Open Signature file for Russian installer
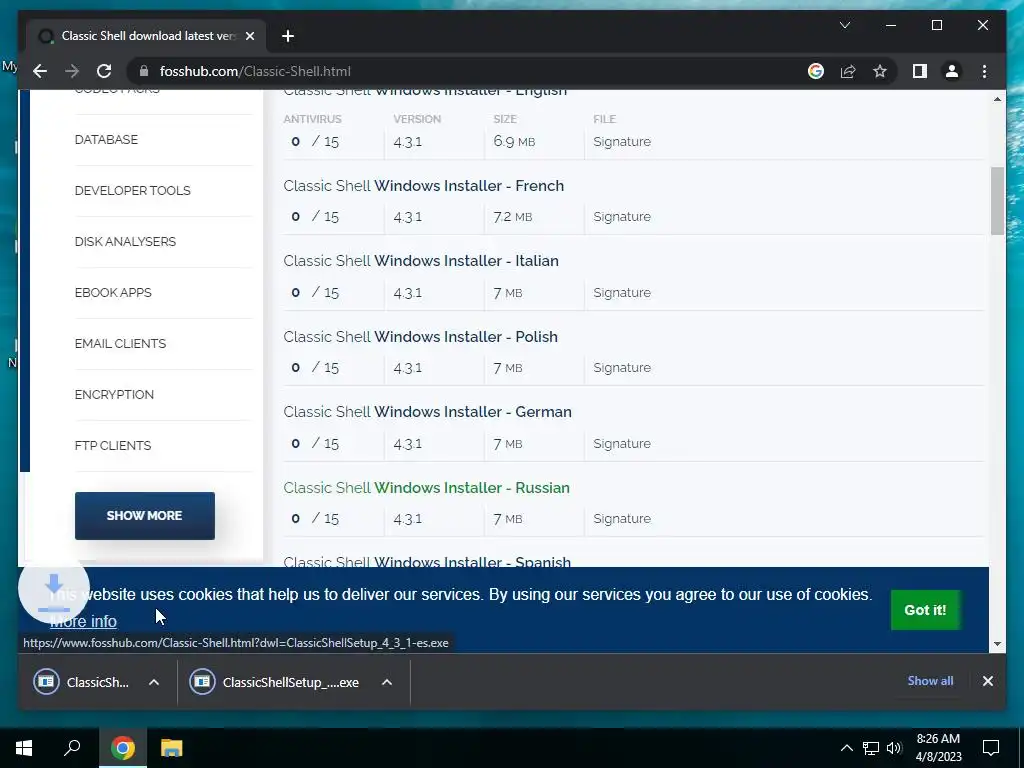This screenshot has height=768, width=1024. [x=622, y=519]
